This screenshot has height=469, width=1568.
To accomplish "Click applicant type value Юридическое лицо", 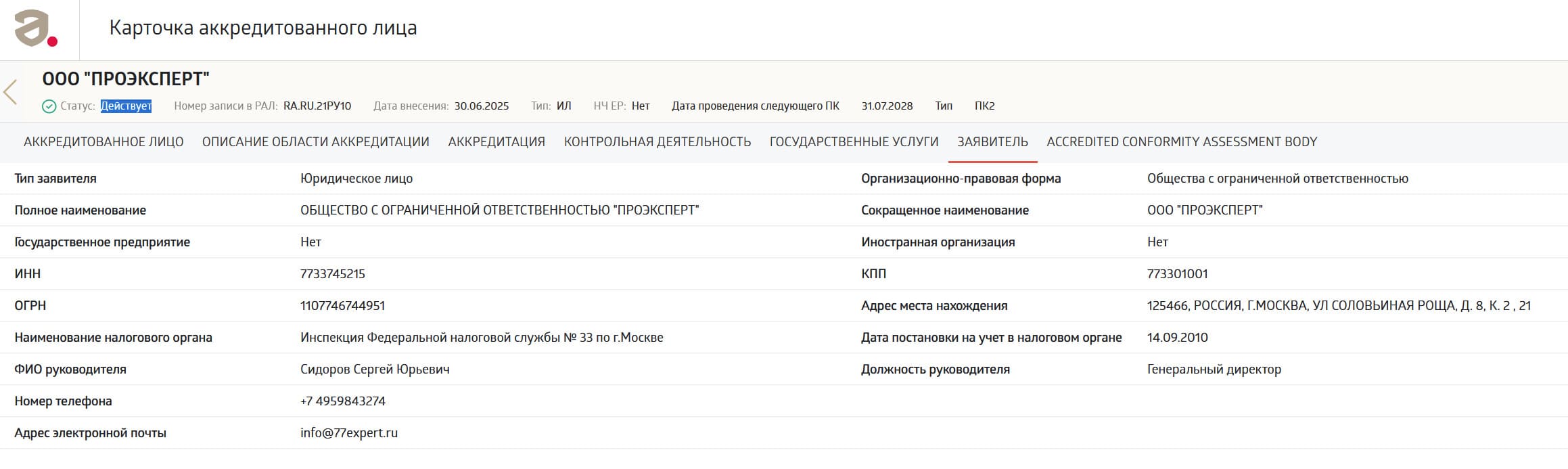I will coord(356,179).
